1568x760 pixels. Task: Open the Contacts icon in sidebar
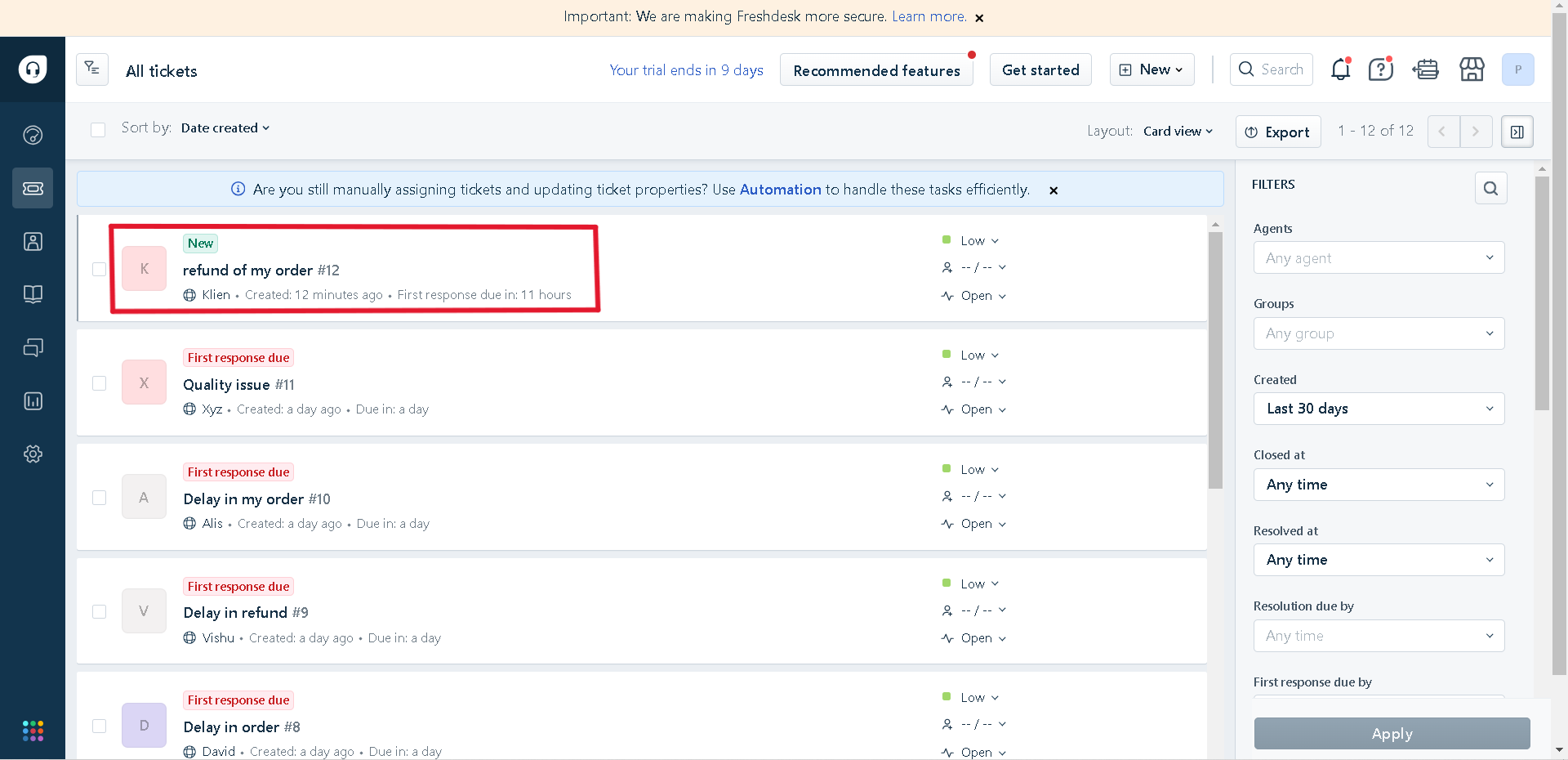click(x=33, y=241)
